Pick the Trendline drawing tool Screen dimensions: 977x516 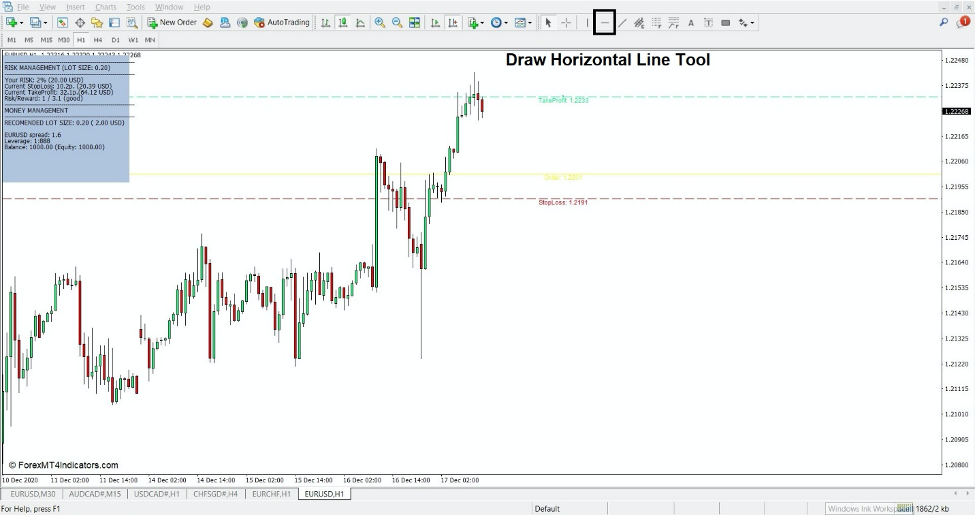[622, 22]
